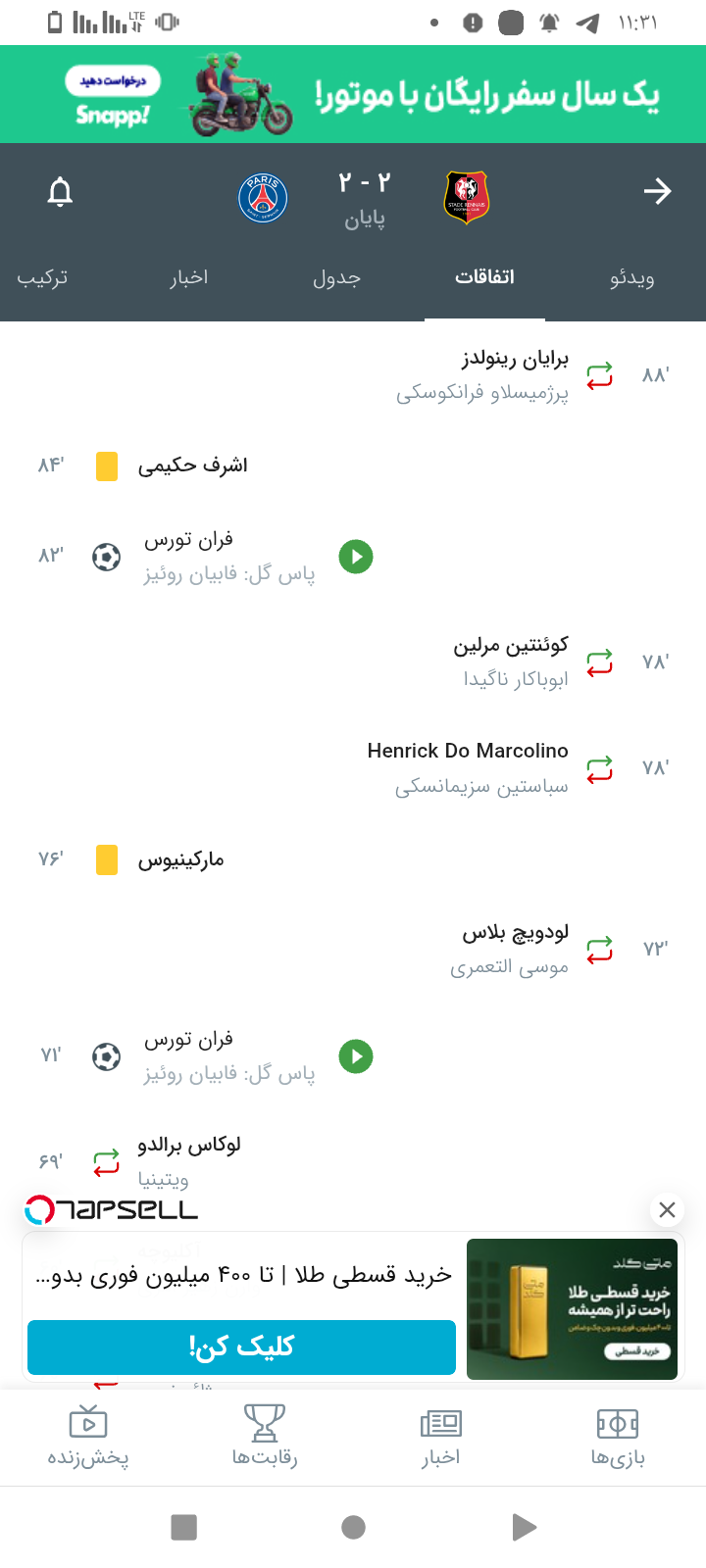Play the 82' goal video by فران تورس
This screenshot has height=1568, width=706.
click(x=356, y=557)
